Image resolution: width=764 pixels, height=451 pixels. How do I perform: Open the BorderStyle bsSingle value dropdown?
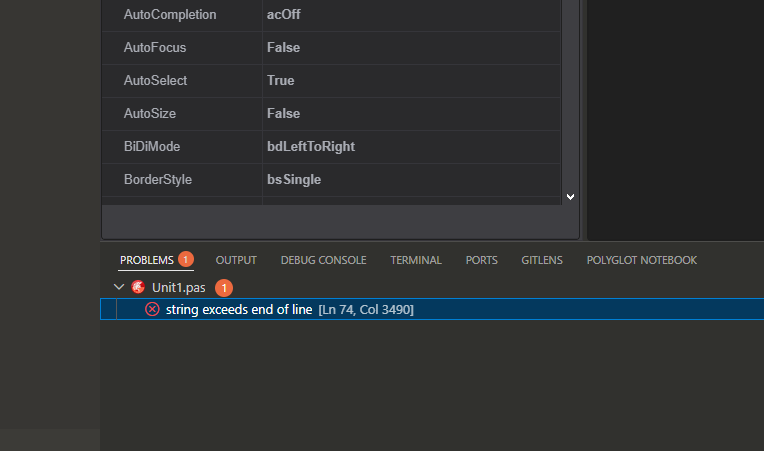point(293,179)
